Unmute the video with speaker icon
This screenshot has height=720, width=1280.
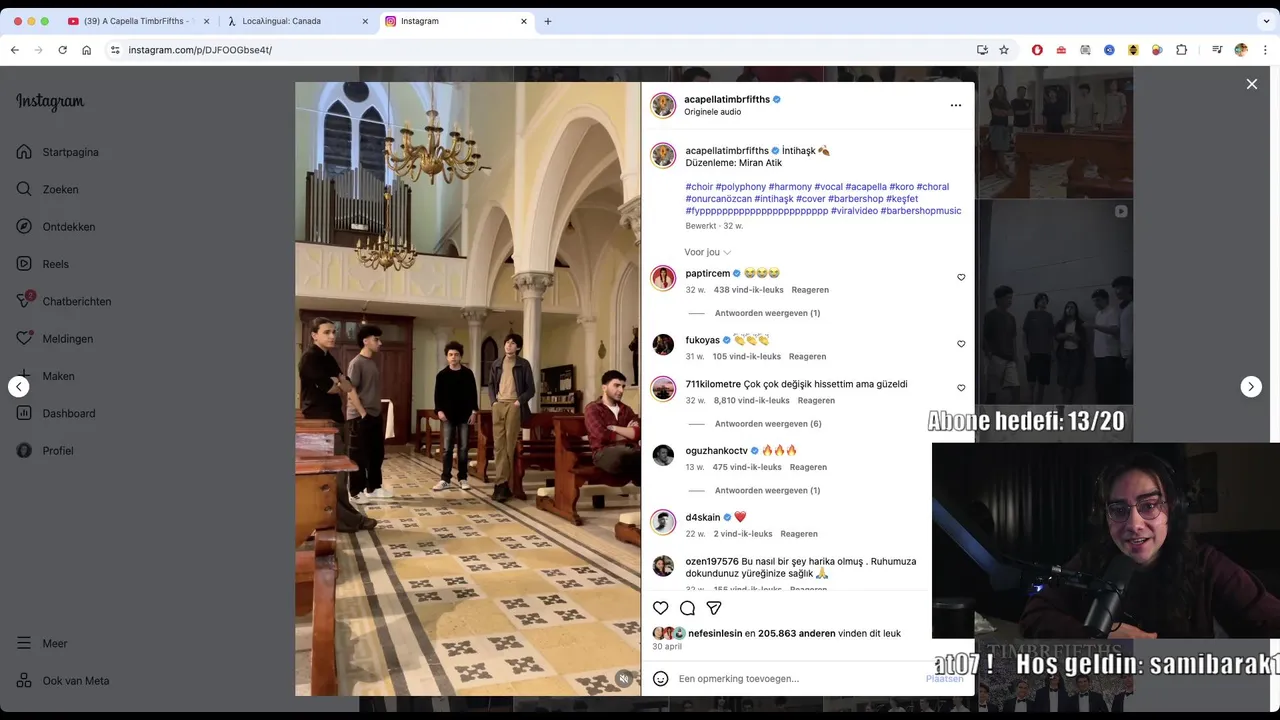coord(623,678)
